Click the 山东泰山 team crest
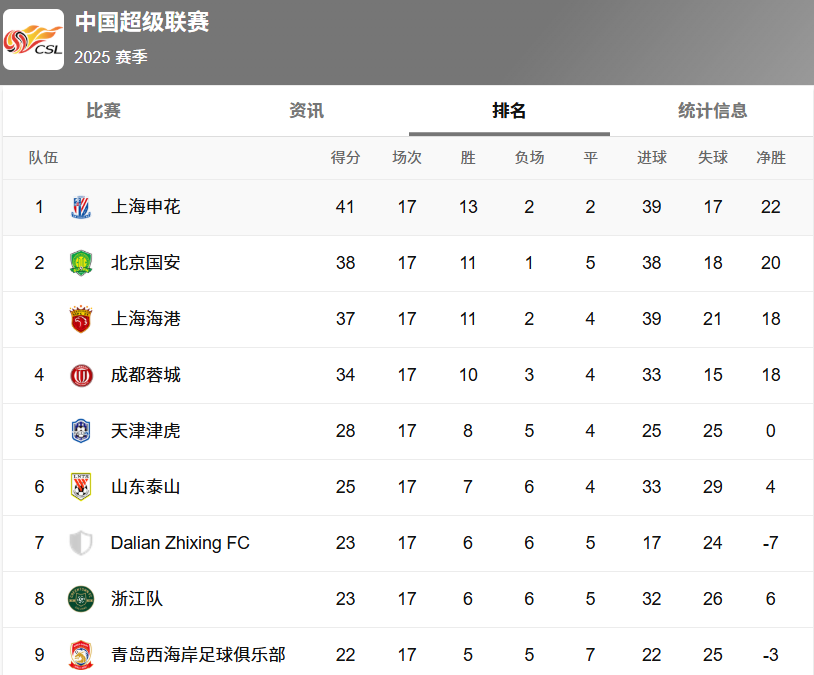 (x=81, y=487)
